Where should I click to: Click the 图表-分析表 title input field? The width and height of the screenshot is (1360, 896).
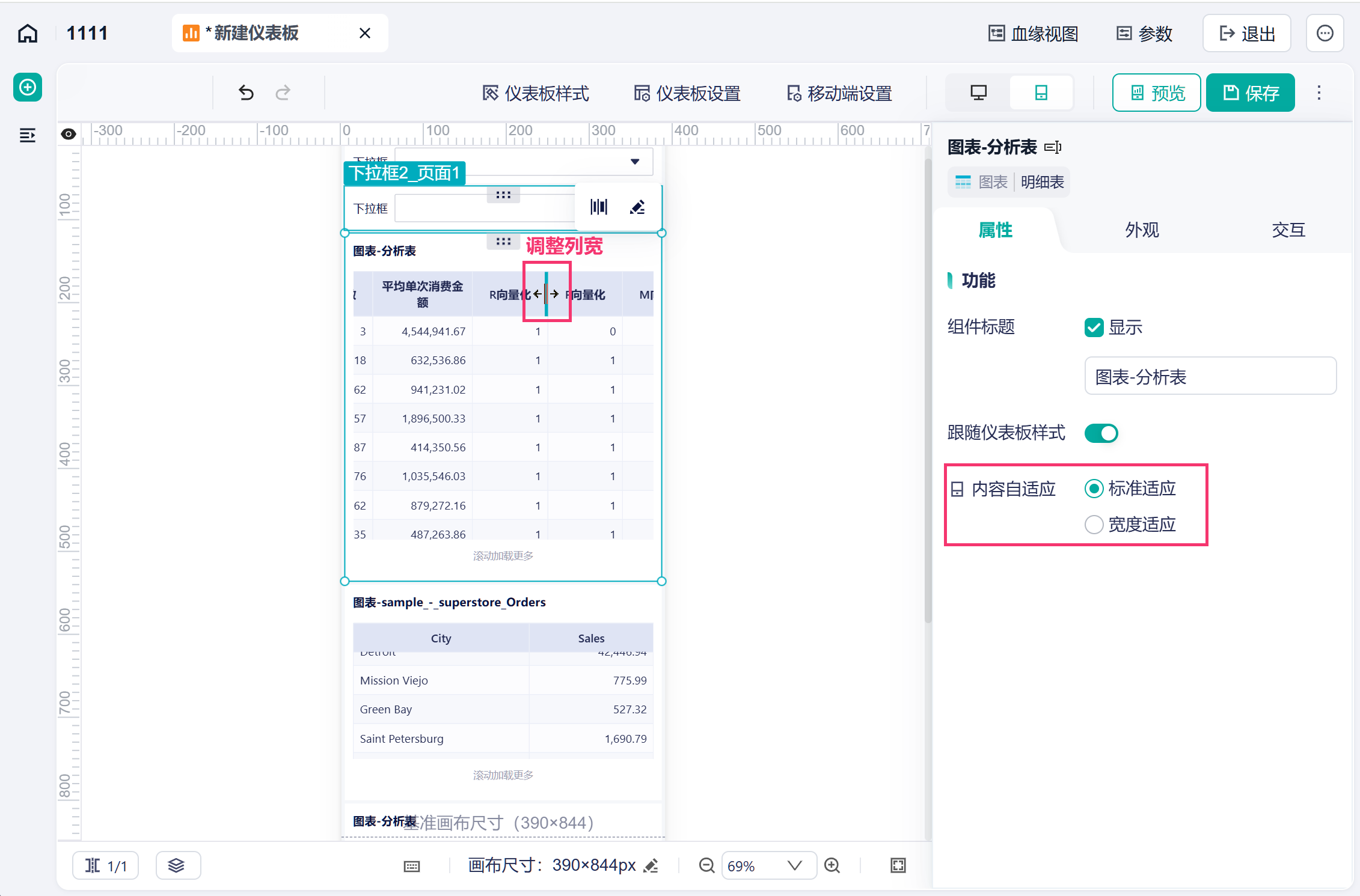tap(1210, 377)
